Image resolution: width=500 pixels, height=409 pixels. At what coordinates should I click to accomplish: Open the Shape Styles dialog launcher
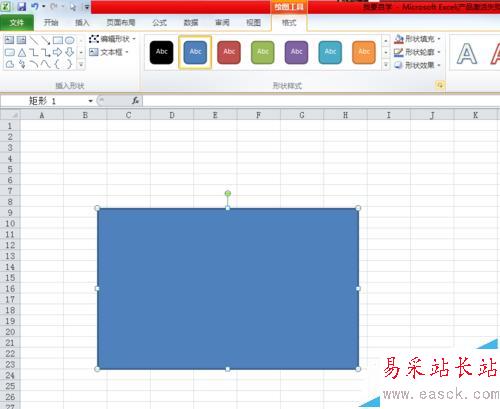tap(440, 86)
